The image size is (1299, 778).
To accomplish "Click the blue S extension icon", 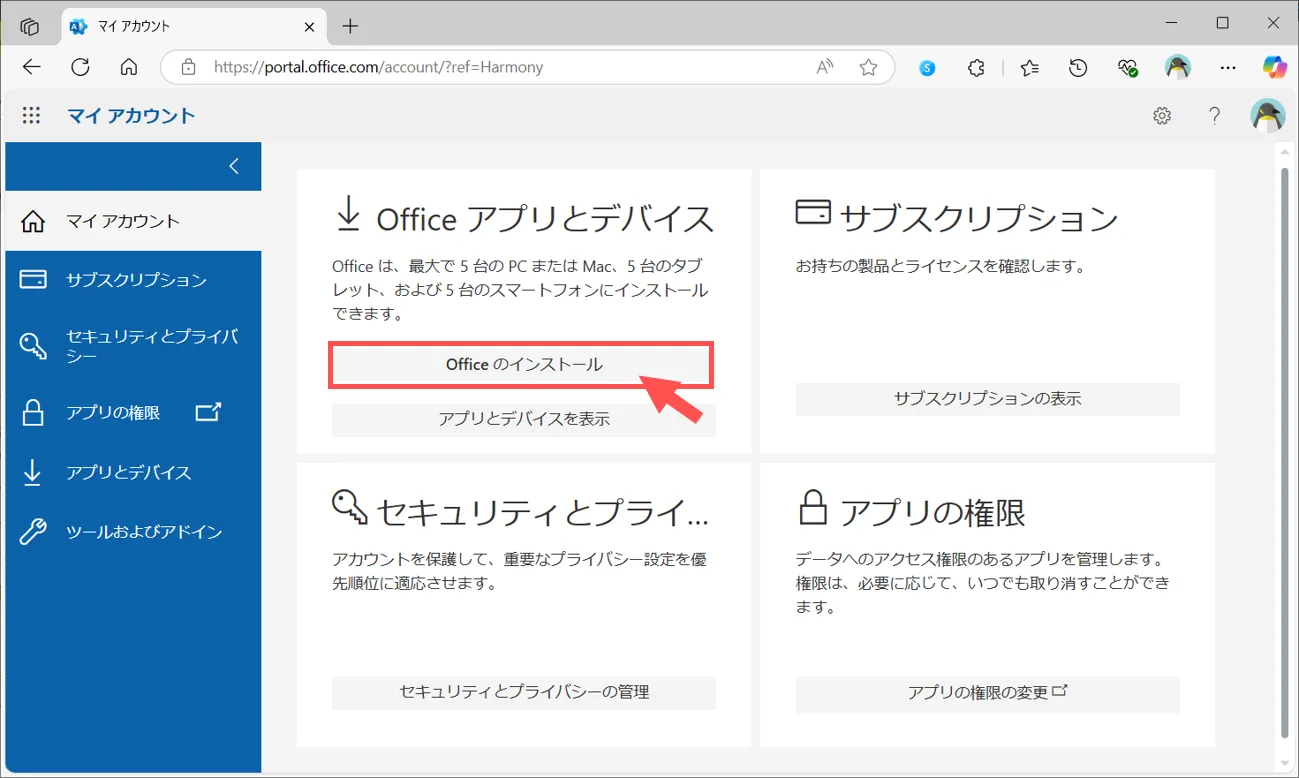I will click(x=927, y=68).
